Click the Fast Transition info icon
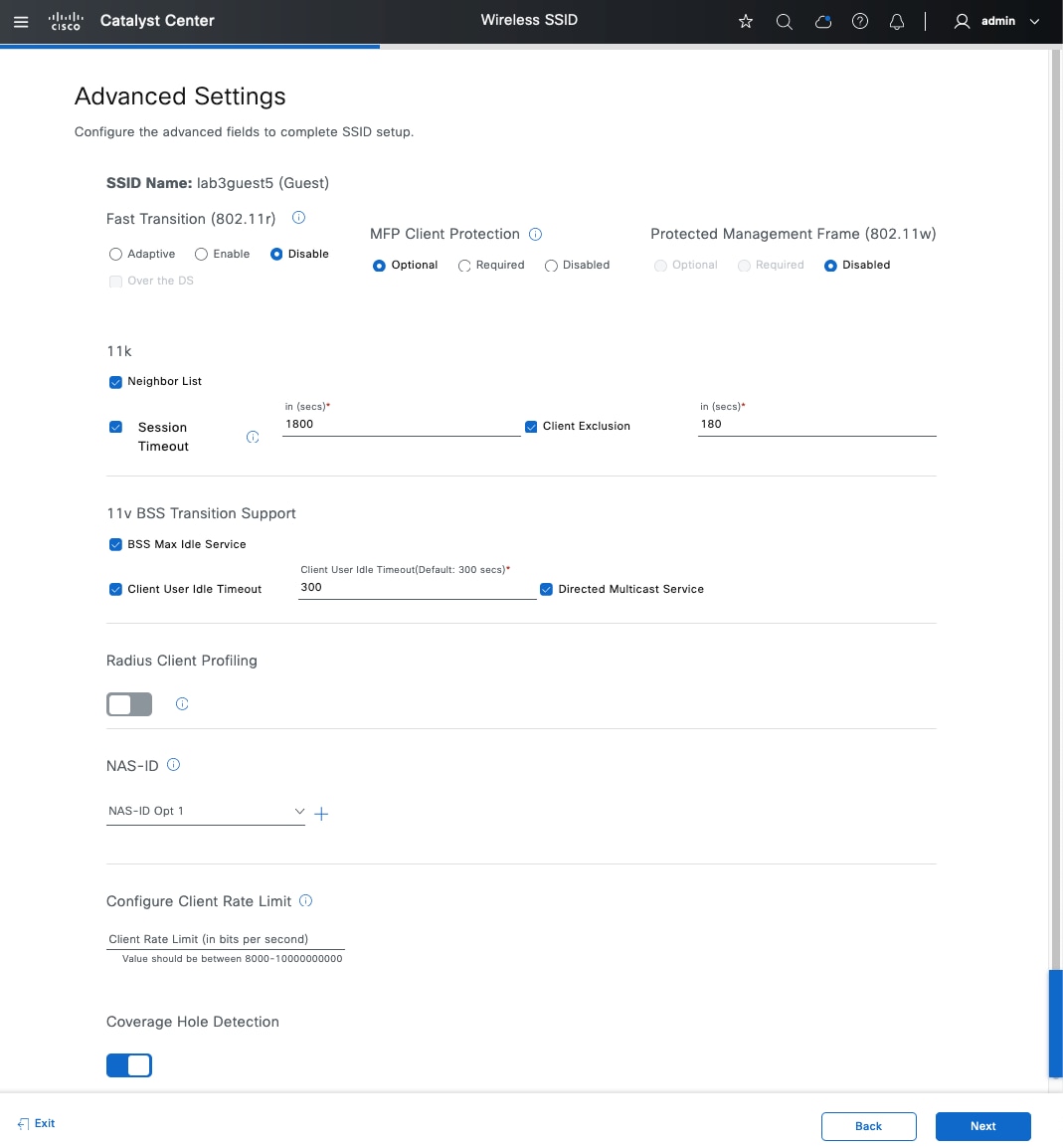1063x1148 pixels. [x=298, y=218]
